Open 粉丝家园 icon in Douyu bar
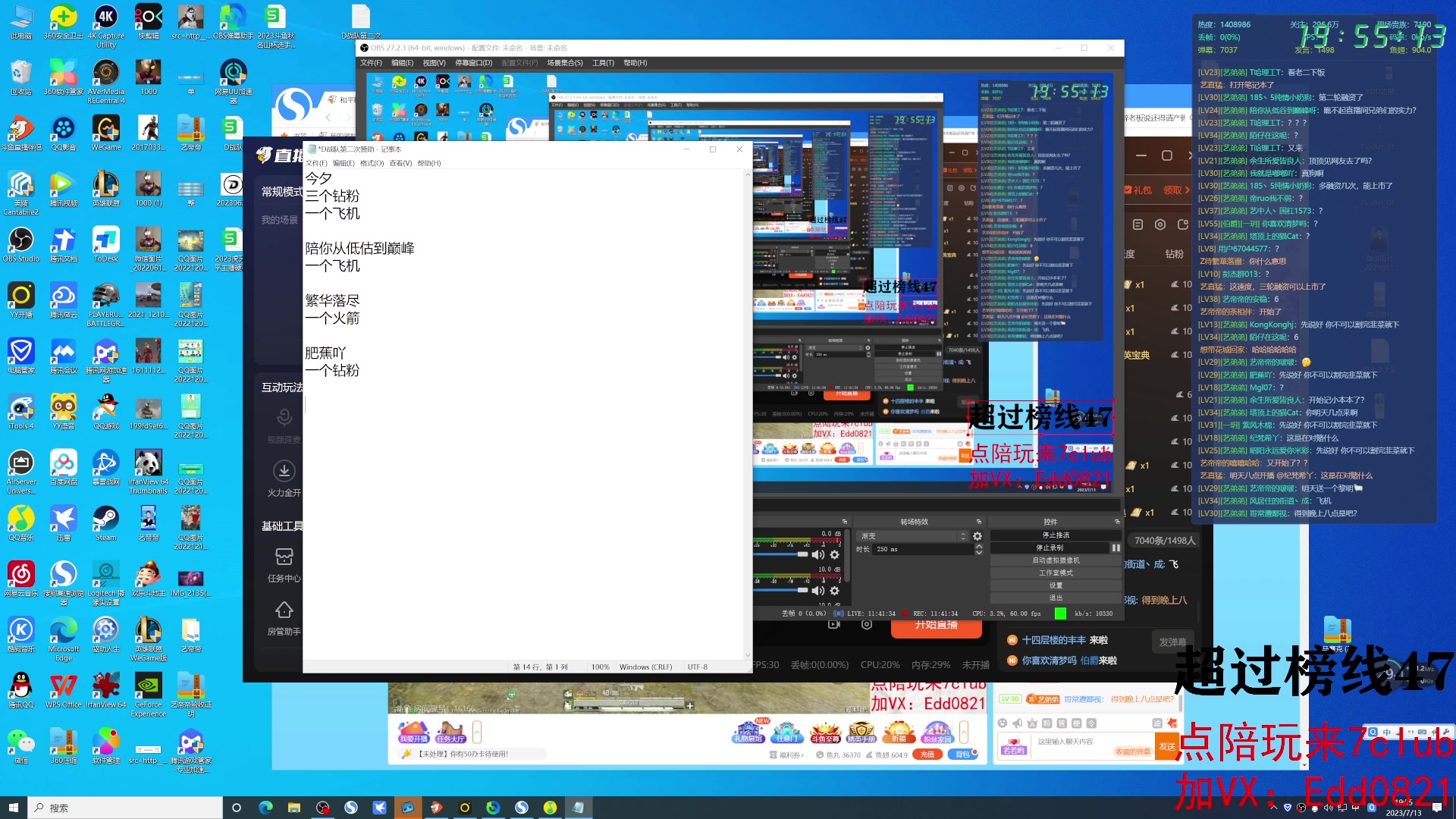1456x819 pixels. coord(937,733)
